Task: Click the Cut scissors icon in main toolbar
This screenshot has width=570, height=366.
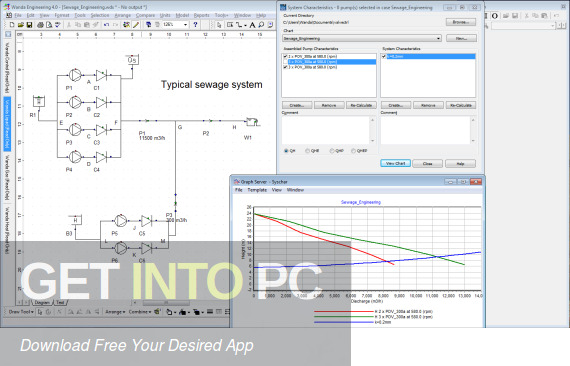Action: pyautogui.click(x=68, y=25)
